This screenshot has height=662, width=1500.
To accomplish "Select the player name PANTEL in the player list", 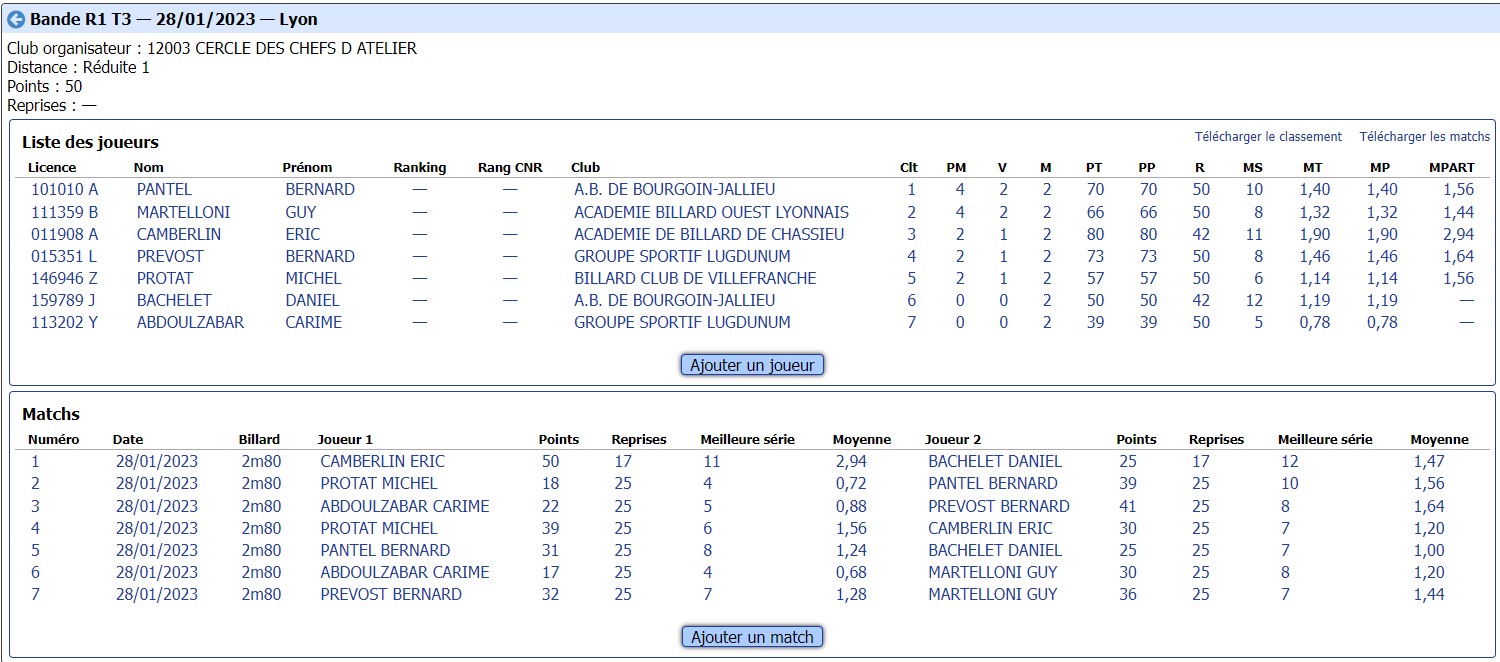I will [164, 190].
